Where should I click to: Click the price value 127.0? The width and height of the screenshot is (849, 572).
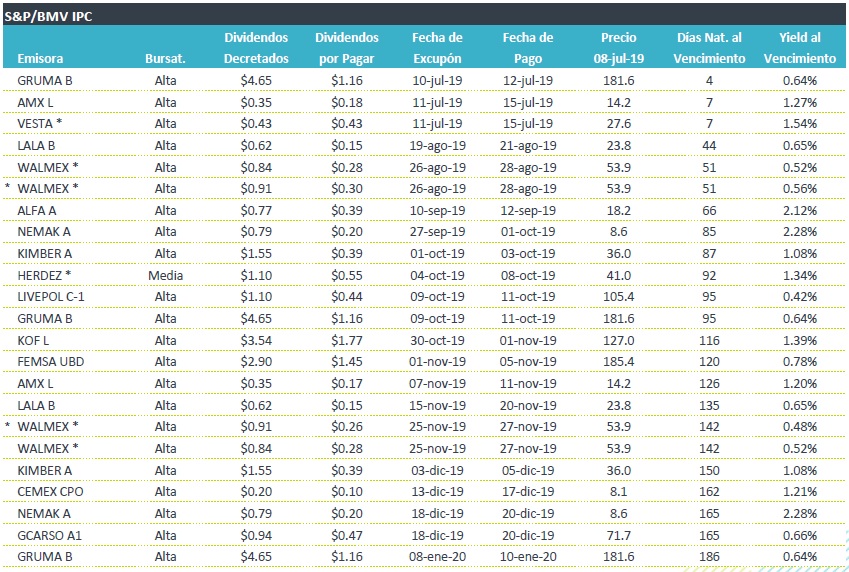(x=619, y=340)
